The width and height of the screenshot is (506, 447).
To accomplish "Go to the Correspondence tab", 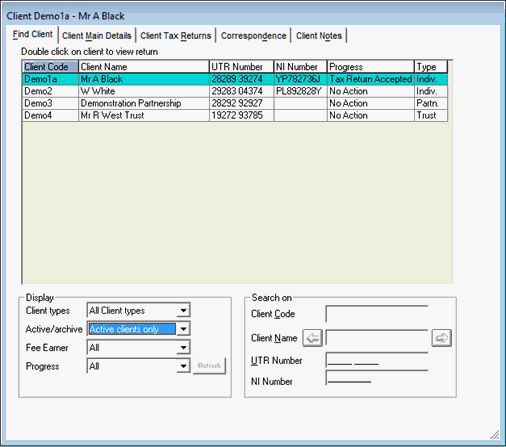I will (x=254, y=36).
